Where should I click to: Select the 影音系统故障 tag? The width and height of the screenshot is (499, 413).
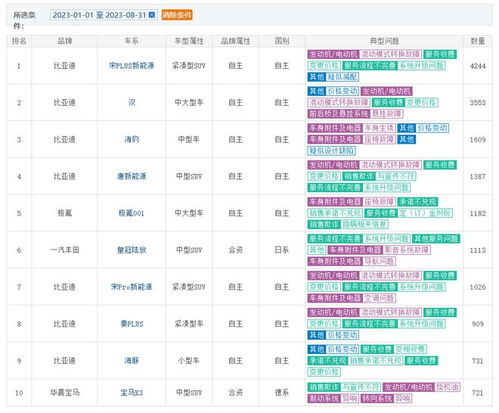click(407, 250)
